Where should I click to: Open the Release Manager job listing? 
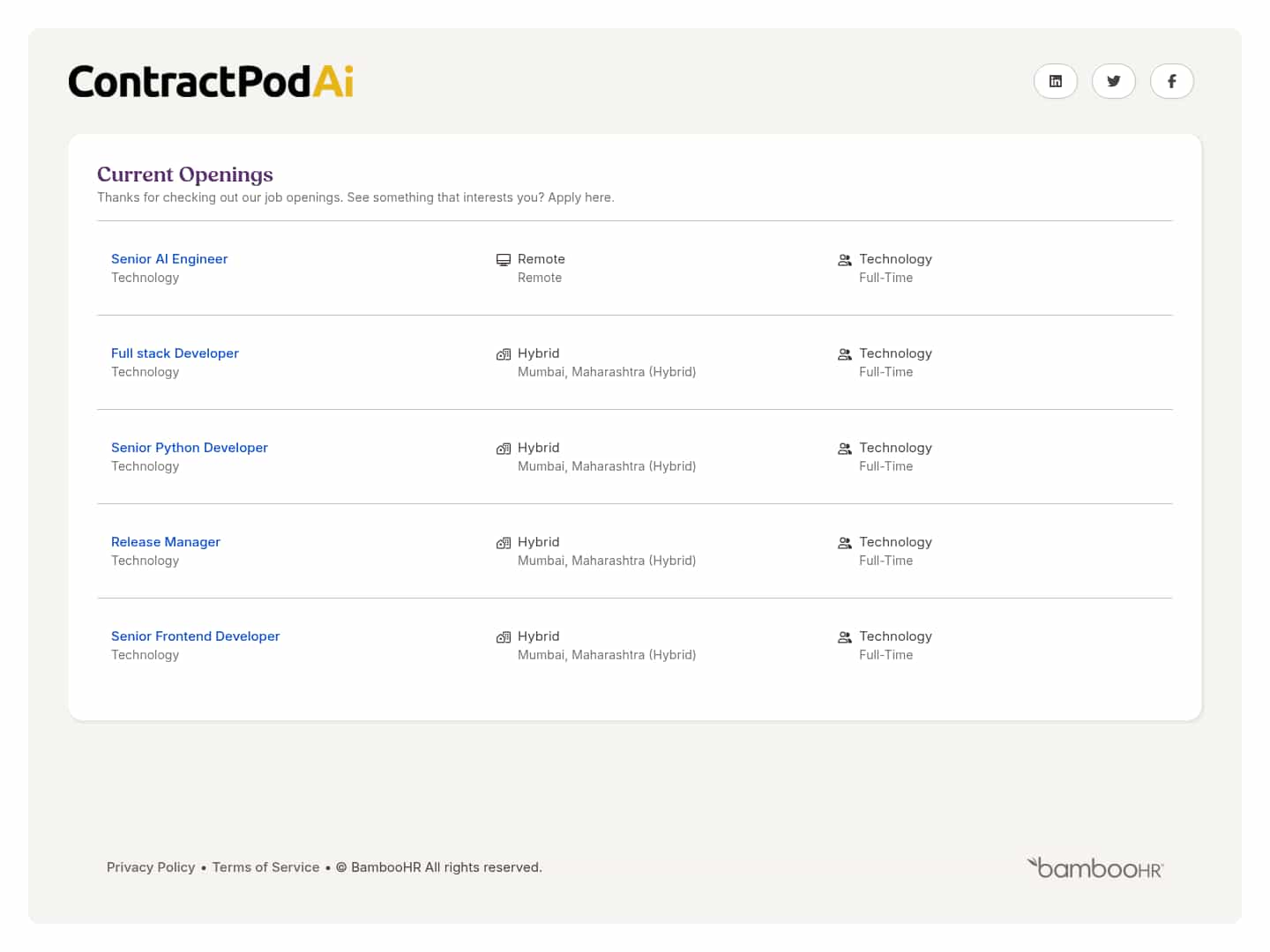[x=166, y=542]
